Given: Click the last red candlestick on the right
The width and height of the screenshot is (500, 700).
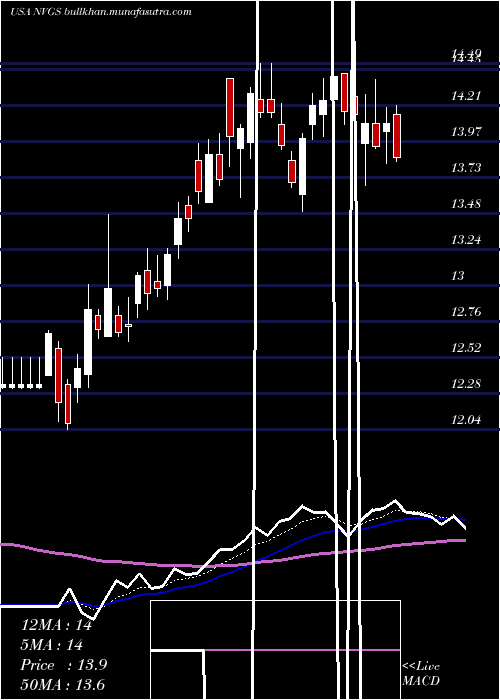Looking at the screenshot, I should click(x=397, y=136).
